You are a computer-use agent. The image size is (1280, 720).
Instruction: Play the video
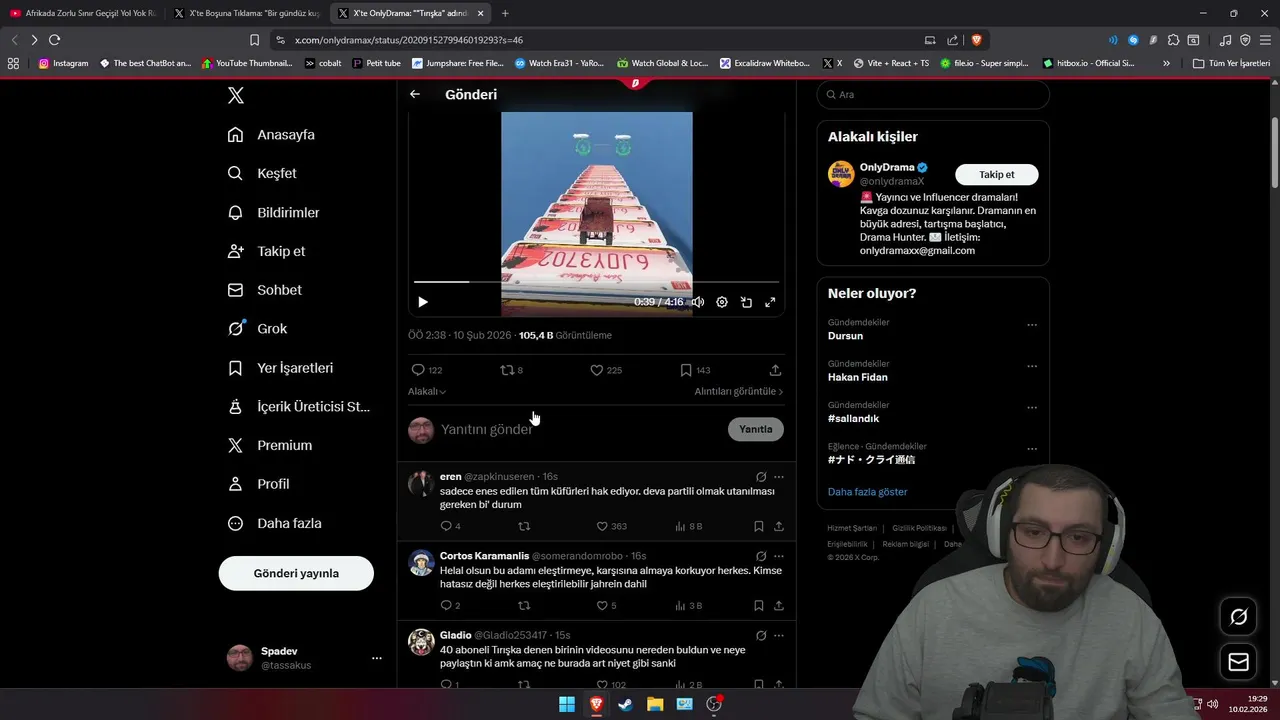click(x=423, y=302)
